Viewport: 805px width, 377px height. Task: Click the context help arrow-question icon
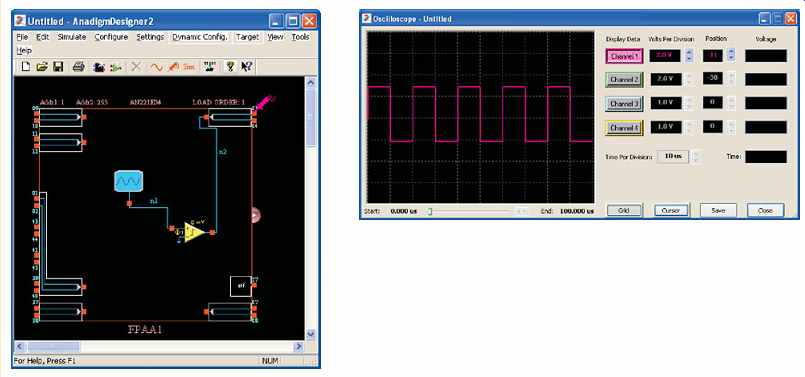[246, 67]
